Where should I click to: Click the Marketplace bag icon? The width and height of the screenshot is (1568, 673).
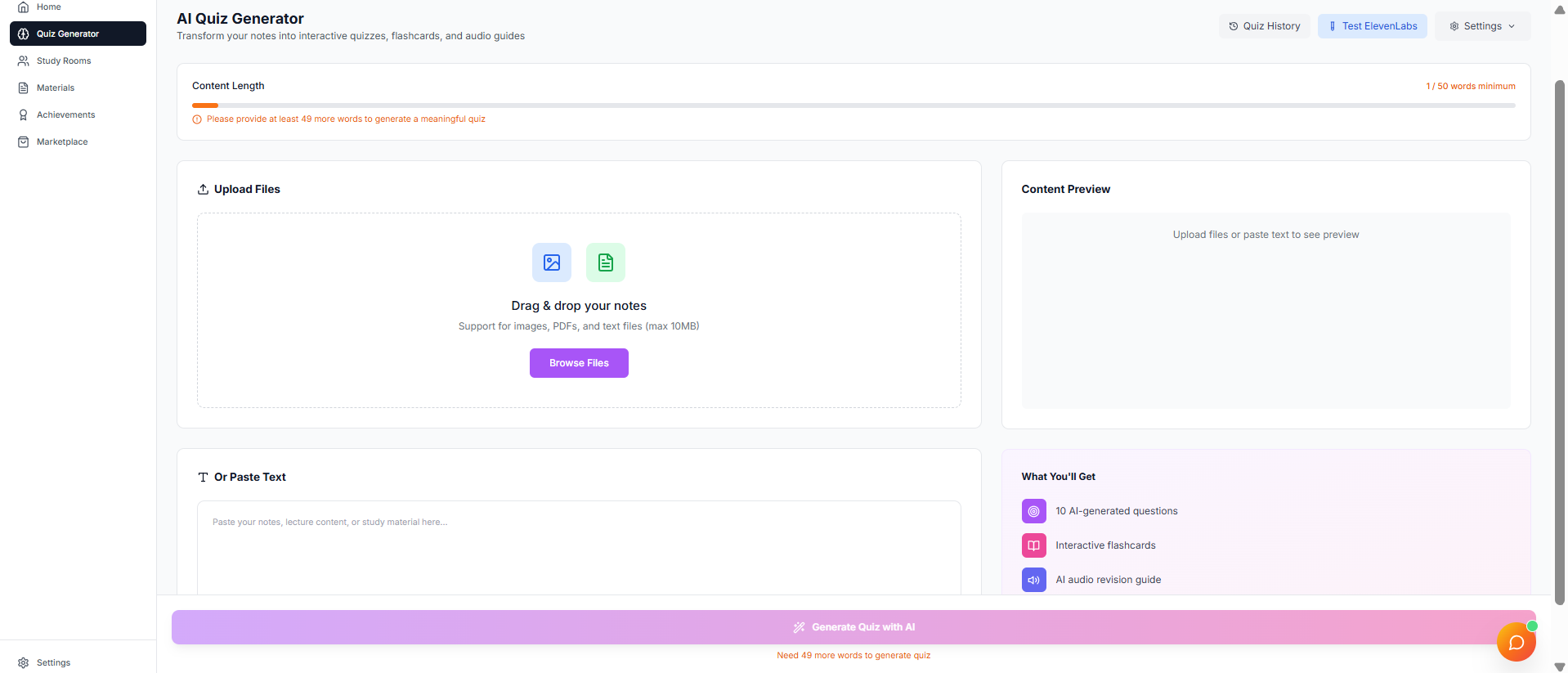[x=24, y=141]
